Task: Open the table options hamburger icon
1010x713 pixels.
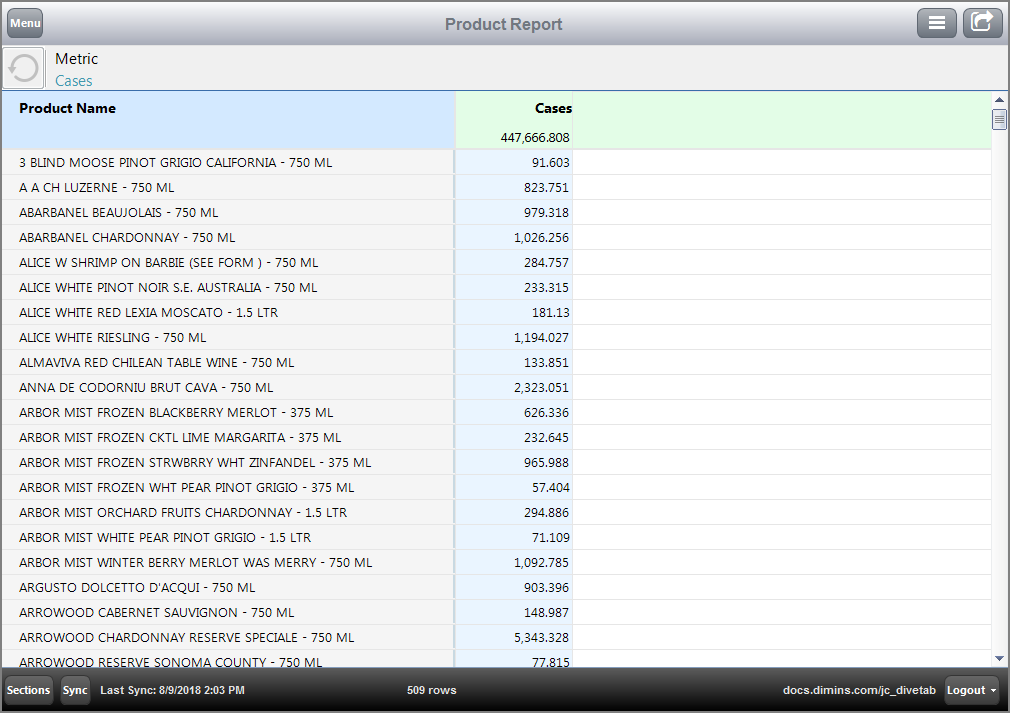Action: tap(937, 22)
